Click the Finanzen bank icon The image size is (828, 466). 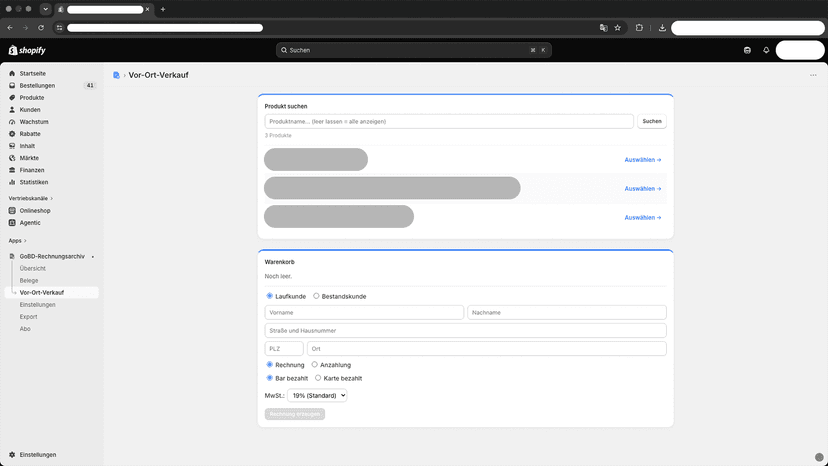(12, 170)
